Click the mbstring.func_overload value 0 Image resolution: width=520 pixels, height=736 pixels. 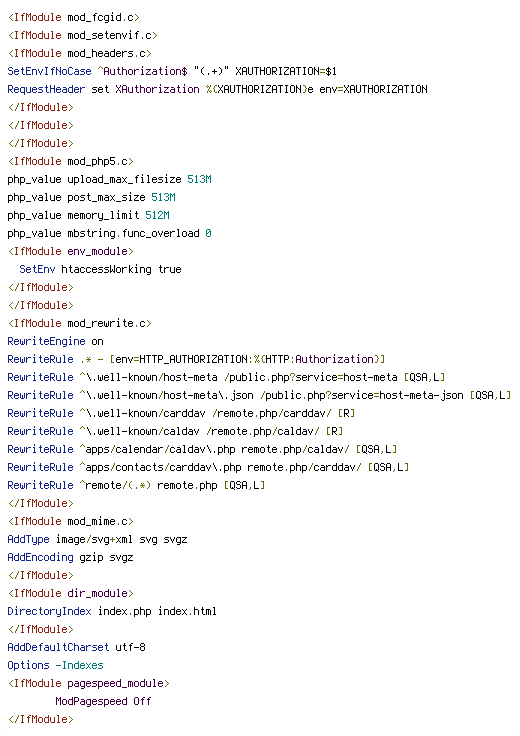[208, 233]
